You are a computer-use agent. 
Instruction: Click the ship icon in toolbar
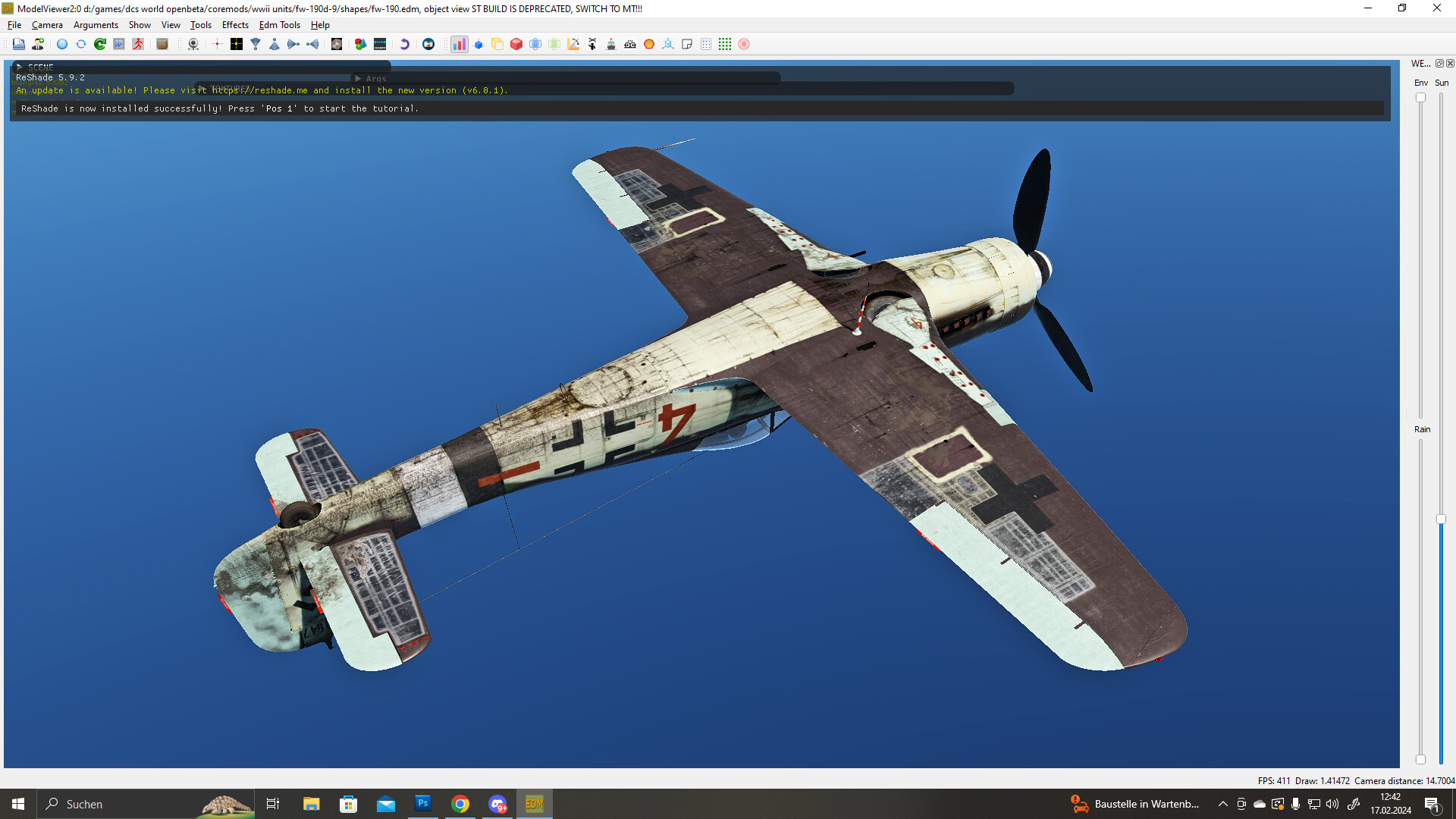coord(611,44)
